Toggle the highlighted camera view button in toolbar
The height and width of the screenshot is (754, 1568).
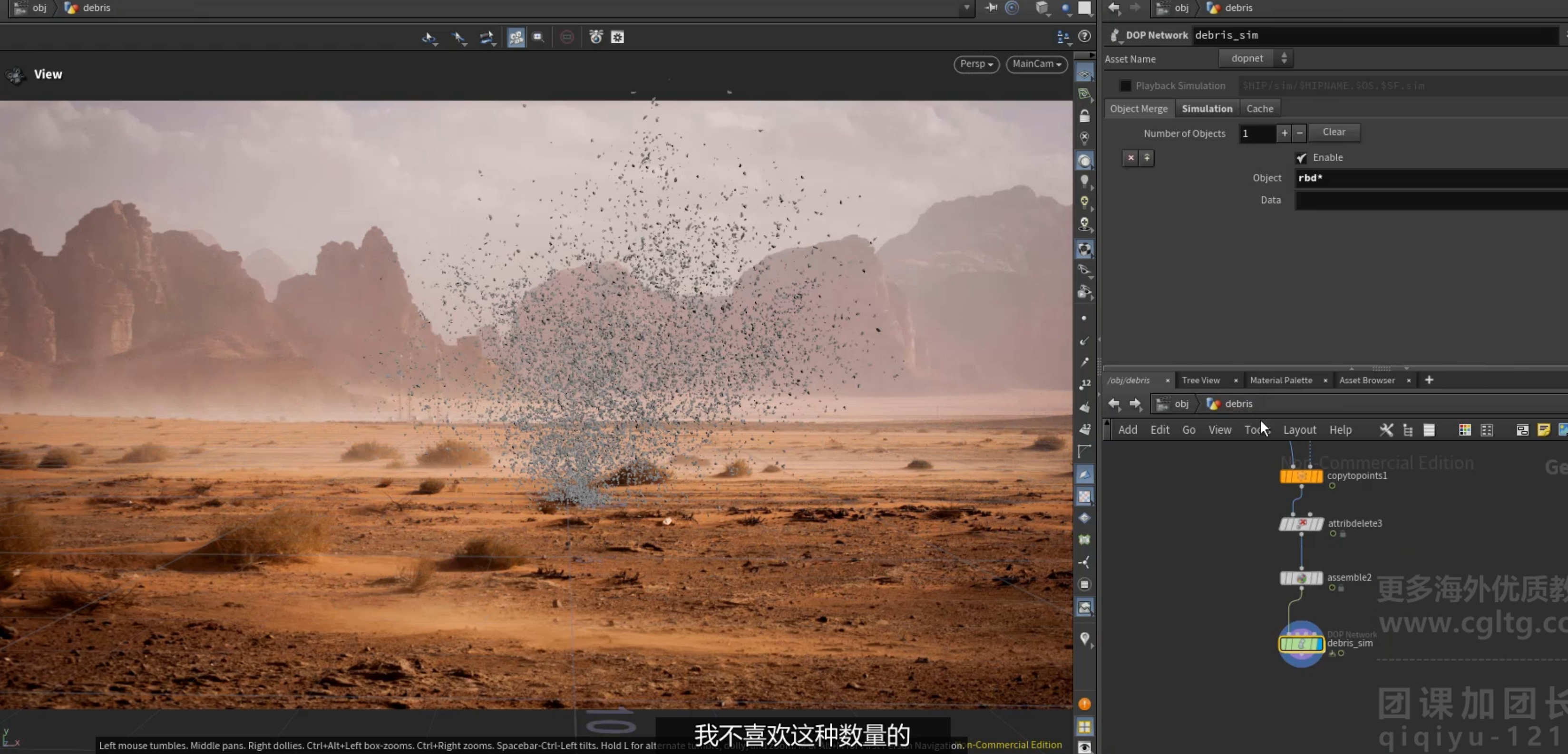(x=516, y=37)
